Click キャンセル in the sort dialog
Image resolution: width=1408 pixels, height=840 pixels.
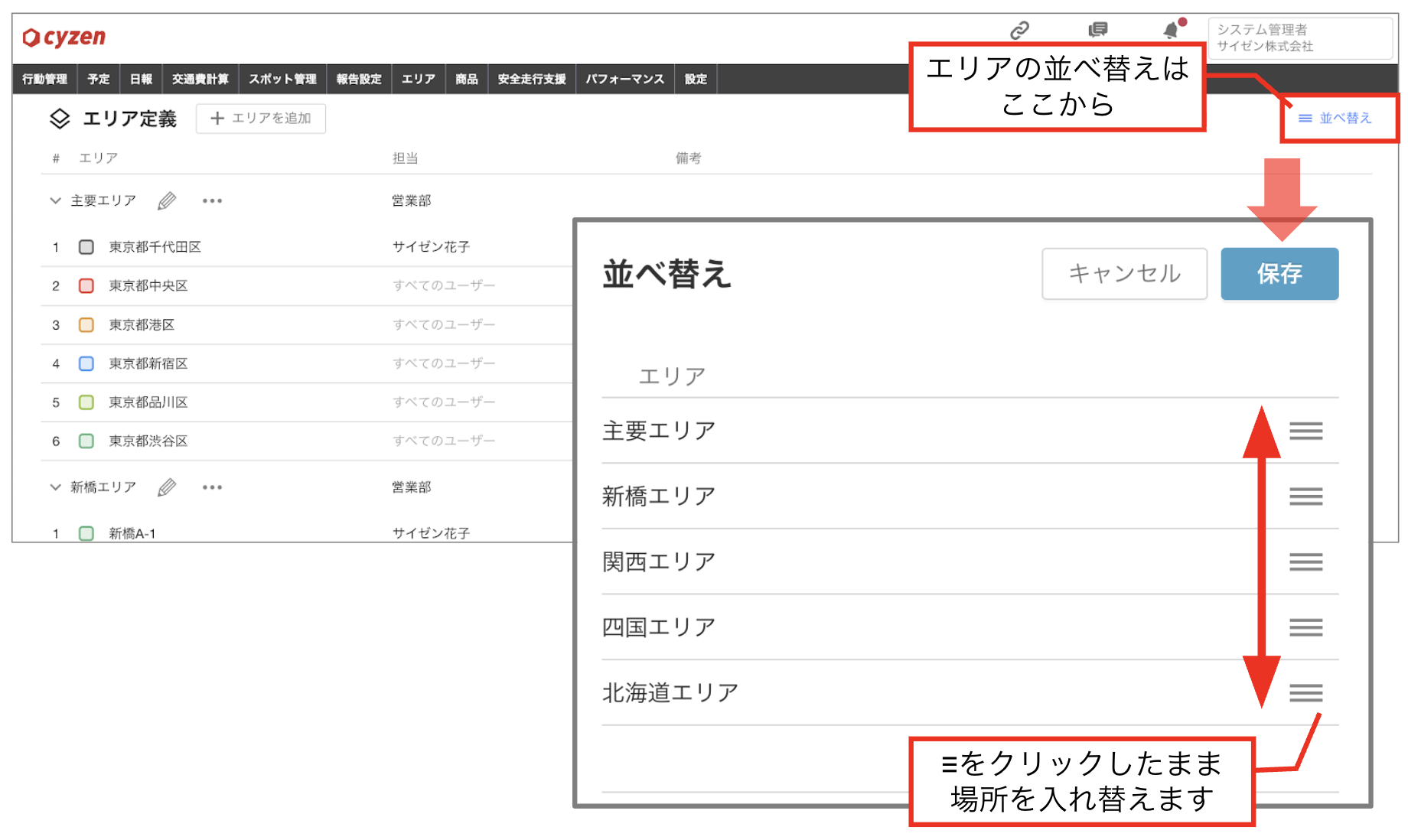pos(1124,273)
